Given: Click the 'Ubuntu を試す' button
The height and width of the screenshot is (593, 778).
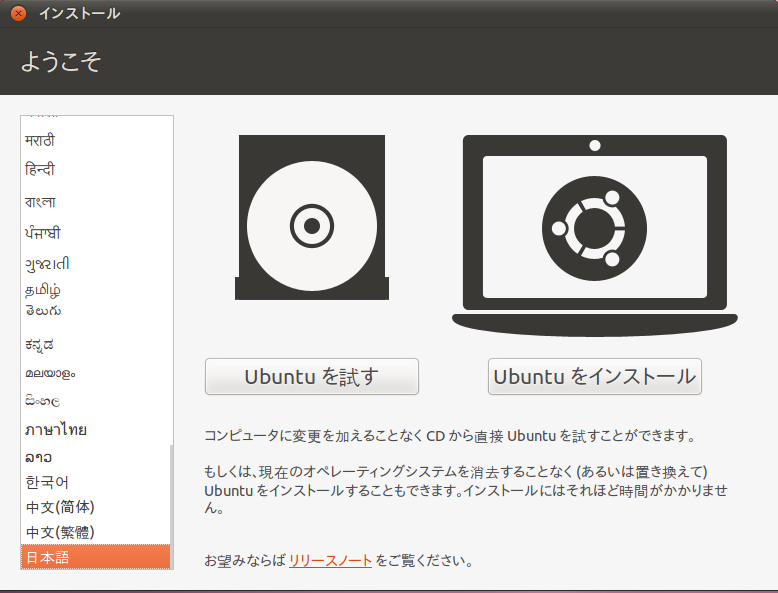Looking at the screenshot, I should (x=312, y=377).
